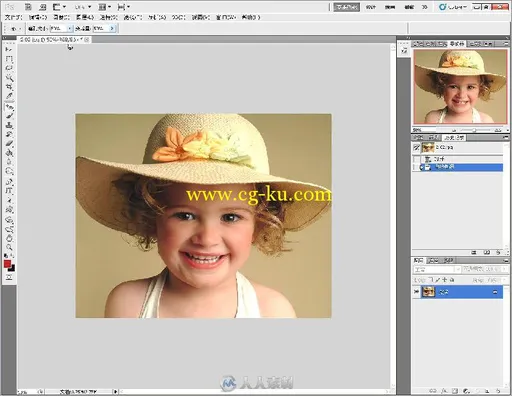512x396 pixels.
Task: Select the Quick Selection tool
Action: click(x=9, y=78)
